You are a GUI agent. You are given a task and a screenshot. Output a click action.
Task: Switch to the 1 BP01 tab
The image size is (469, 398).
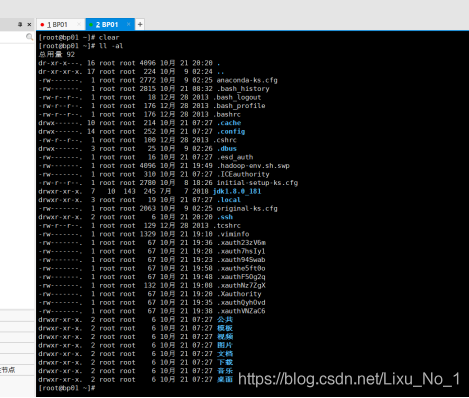[x=60, y=24]
